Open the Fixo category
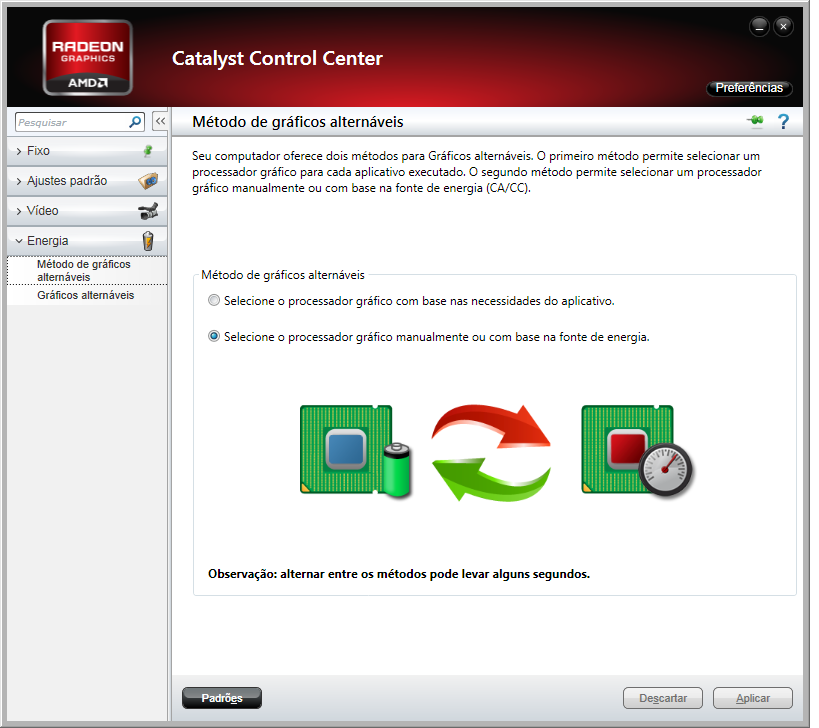The image size is (819, 728). click(87, 151)
